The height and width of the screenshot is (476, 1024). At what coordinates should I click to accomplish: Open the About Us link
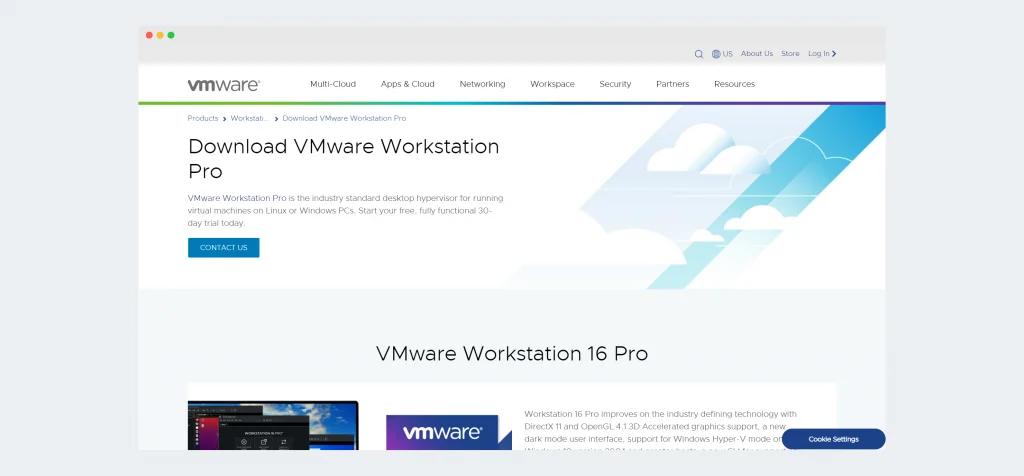pyautogui.click(x=756, y=54)
